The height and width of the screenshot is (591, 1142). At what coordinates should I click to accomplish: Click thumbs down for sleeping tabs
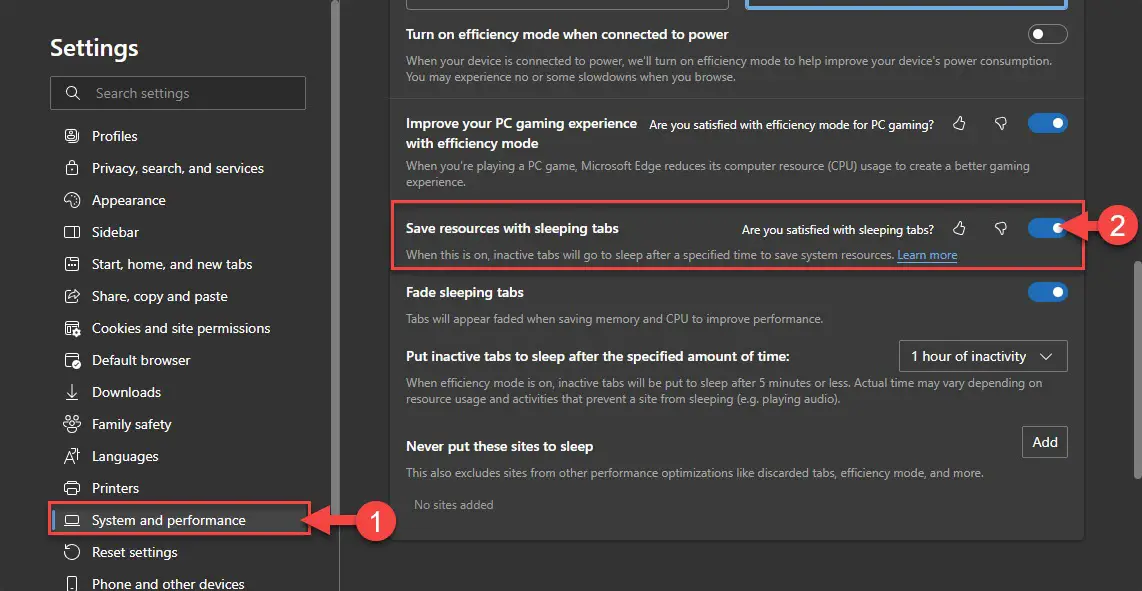click(1000, 229)
